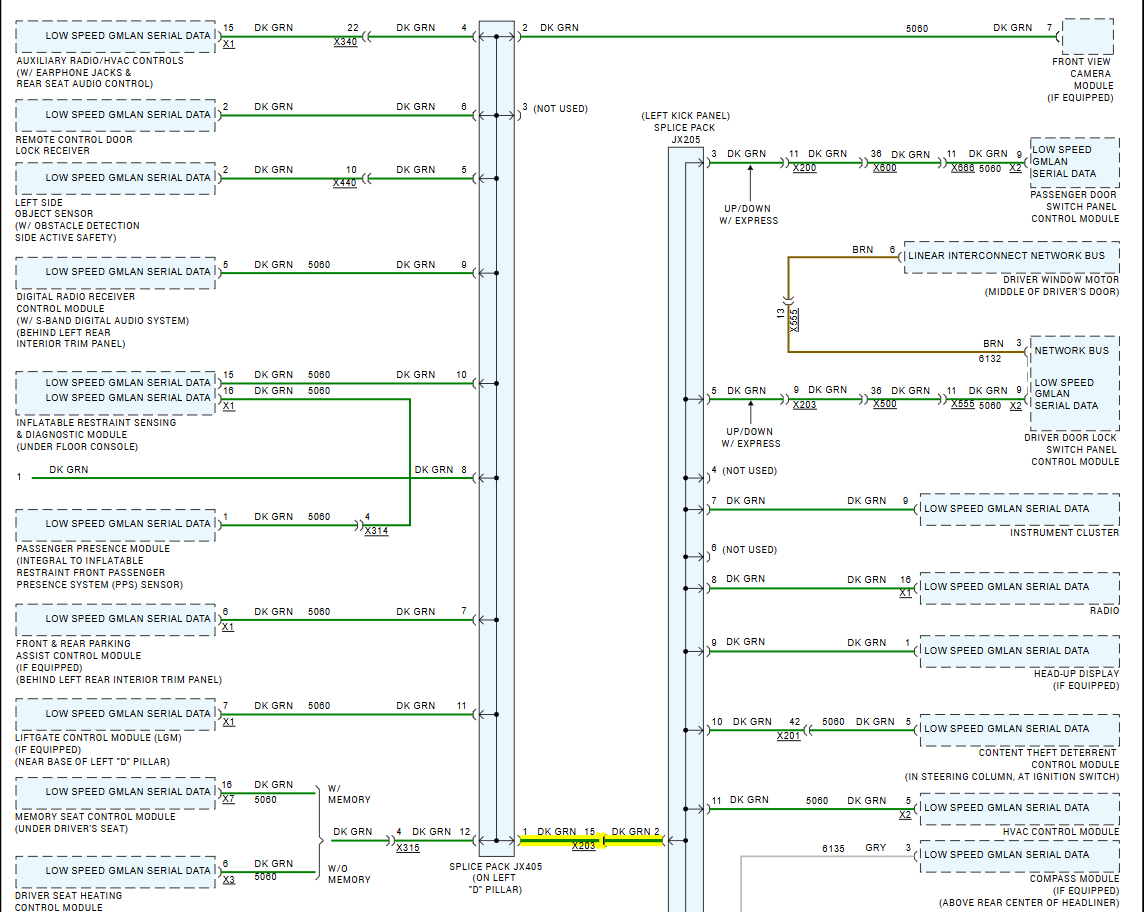The width and height of the screenshot is (1144, 912).
Task: Click the X201 connector link
Action: click(789, 736)
